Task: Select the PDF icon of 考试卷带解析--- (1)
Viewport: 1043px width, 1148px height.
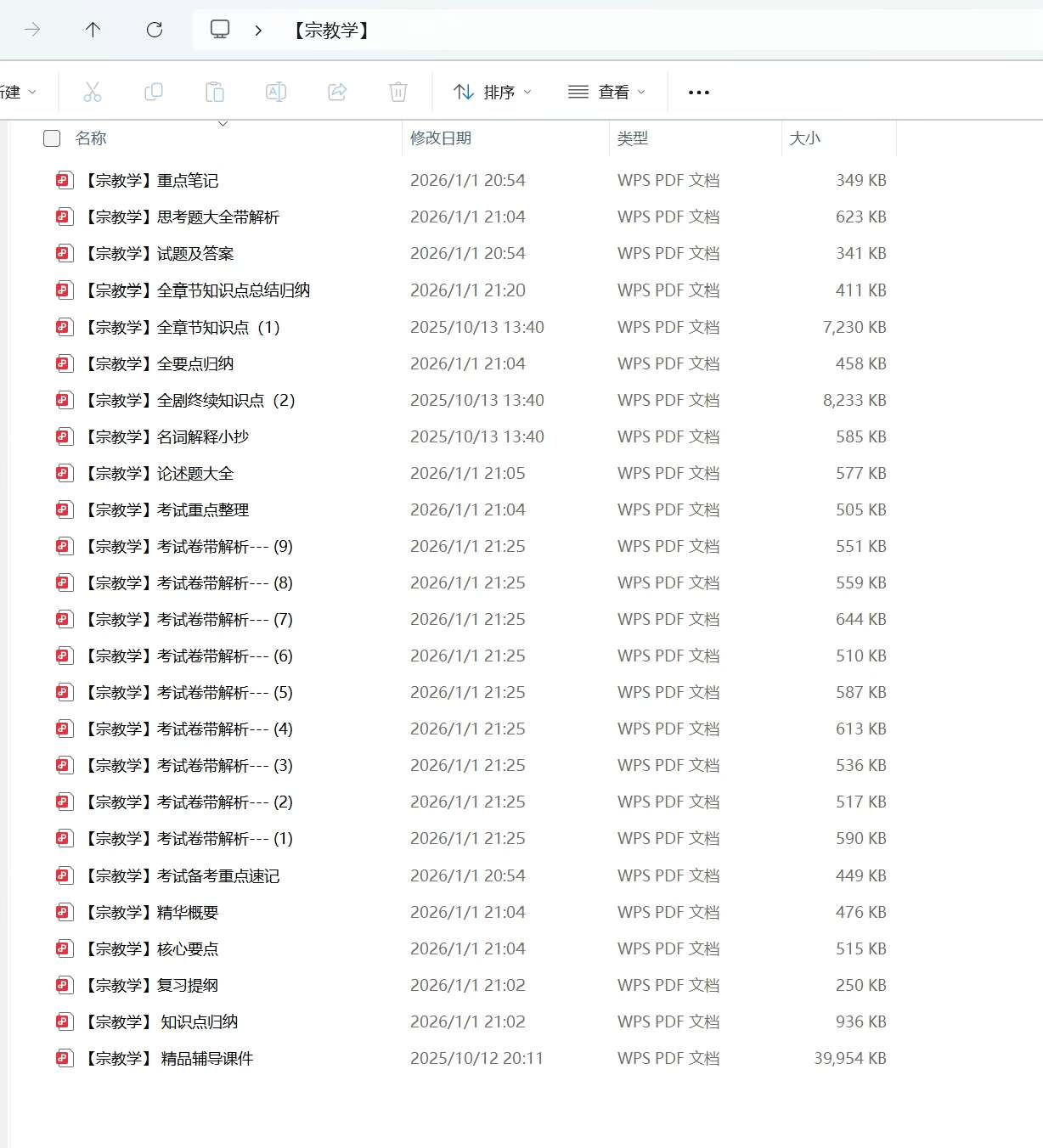Action: point(64,838)
